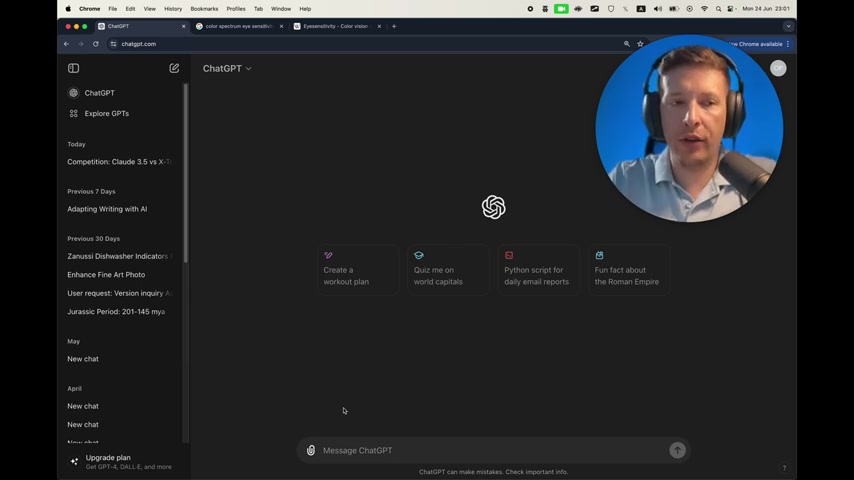Open the site info icon beside URL

[113, 44]
